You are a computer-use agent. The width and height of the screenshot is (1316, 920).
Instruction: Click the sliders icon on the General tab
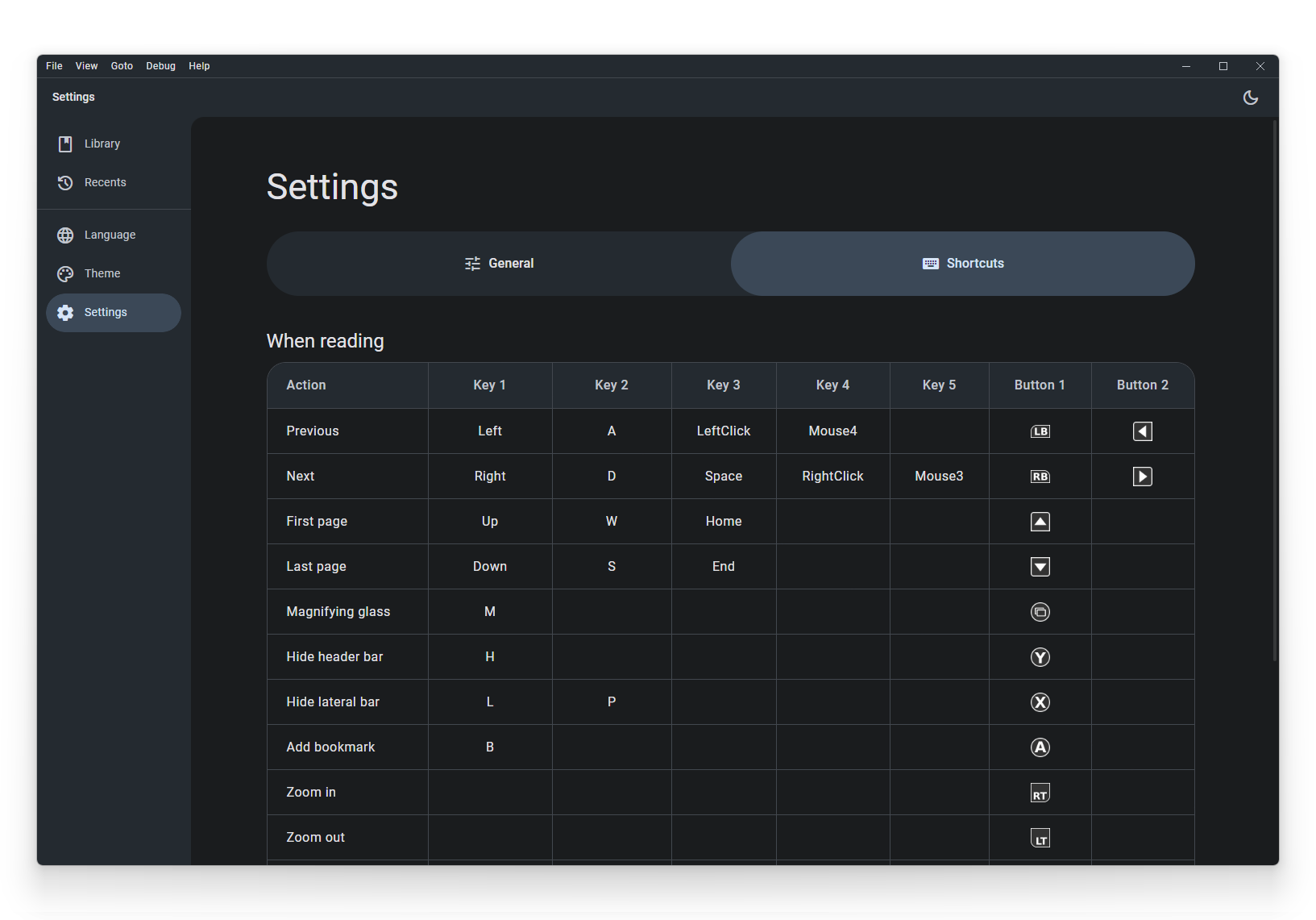[x=471, y=263]
